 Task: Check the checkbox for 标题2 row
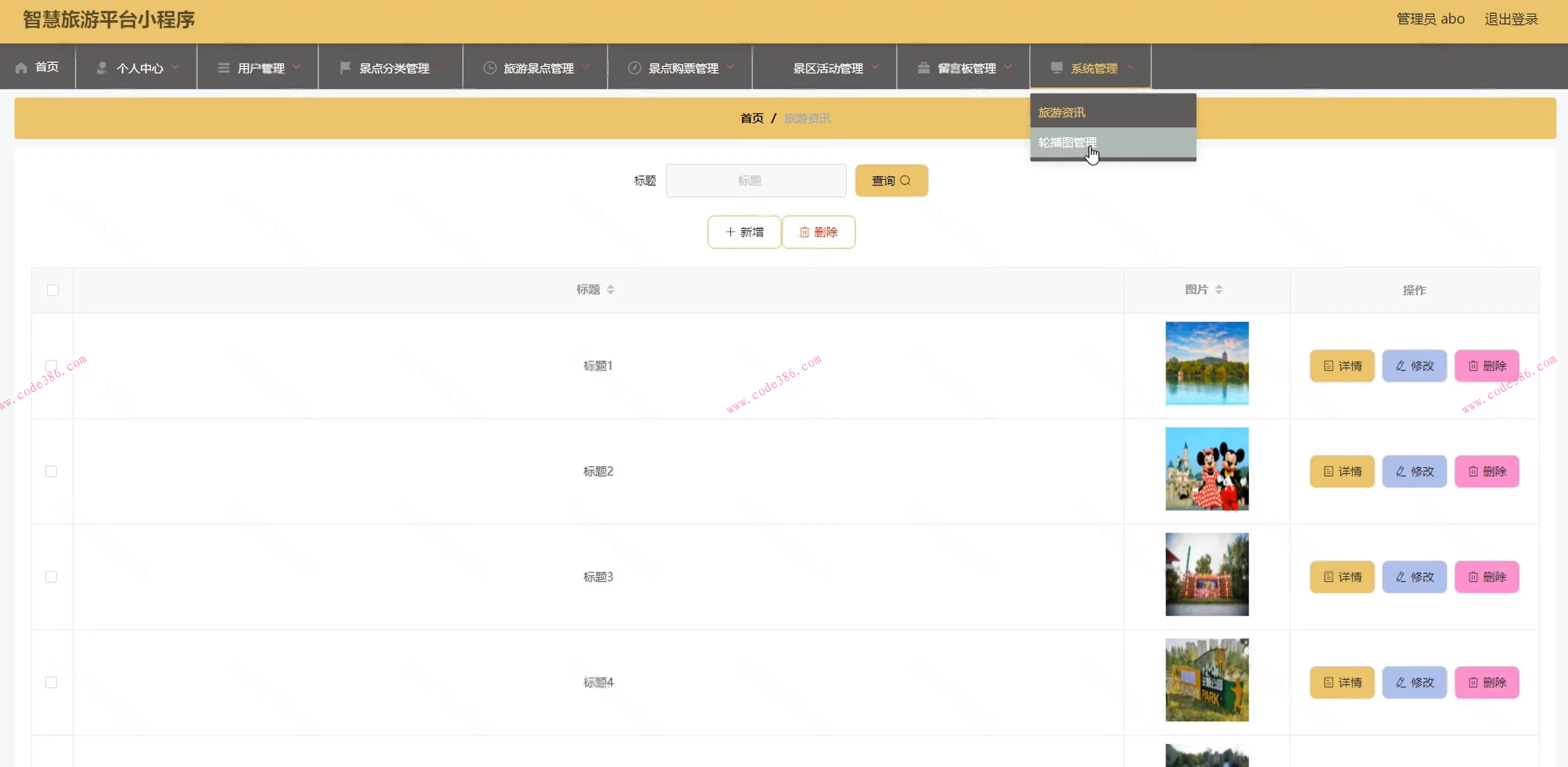[51, 471]
